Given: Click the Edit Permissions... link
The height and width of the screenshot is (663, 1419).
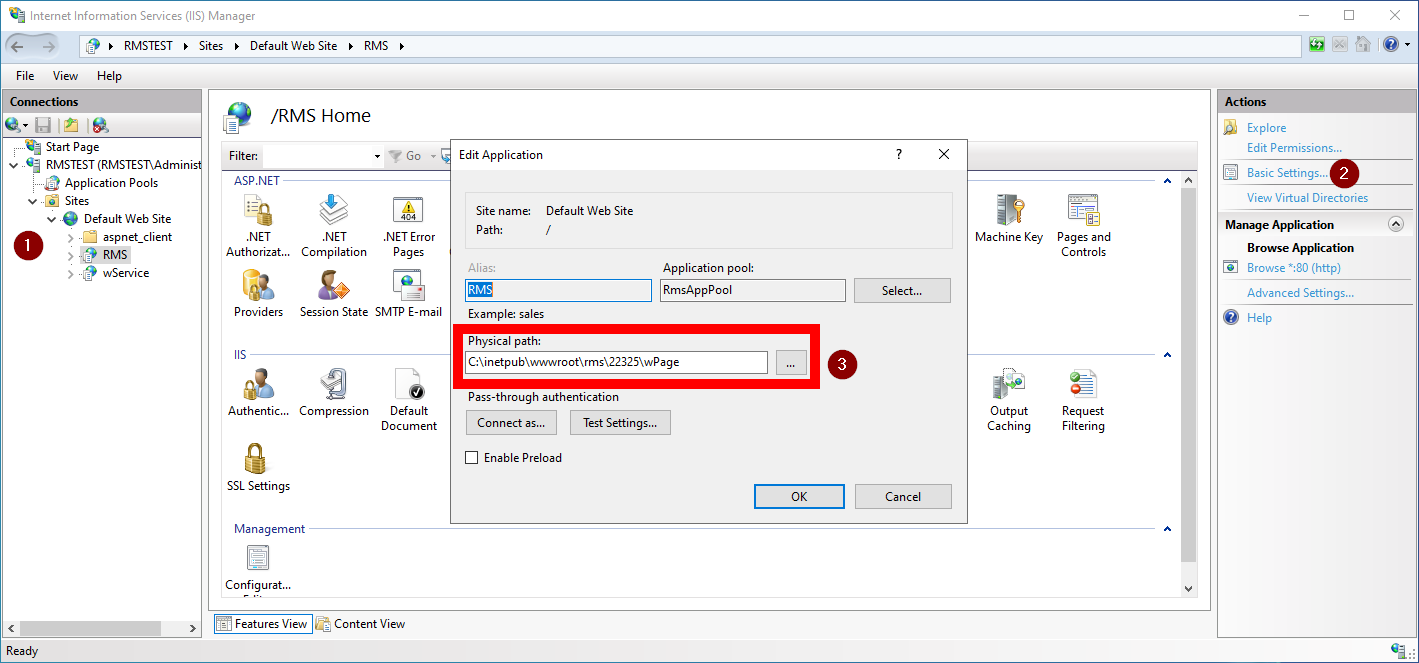Looking at the screenshot, I should (x=1294, y=148).
